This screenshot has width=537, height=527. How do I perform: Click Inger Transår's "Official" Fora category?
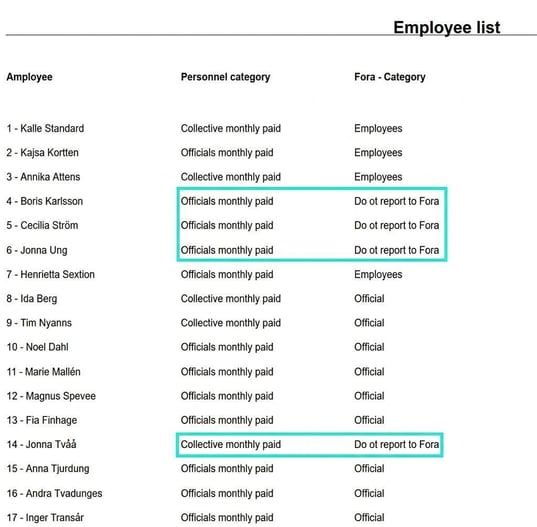click(369, 517)
